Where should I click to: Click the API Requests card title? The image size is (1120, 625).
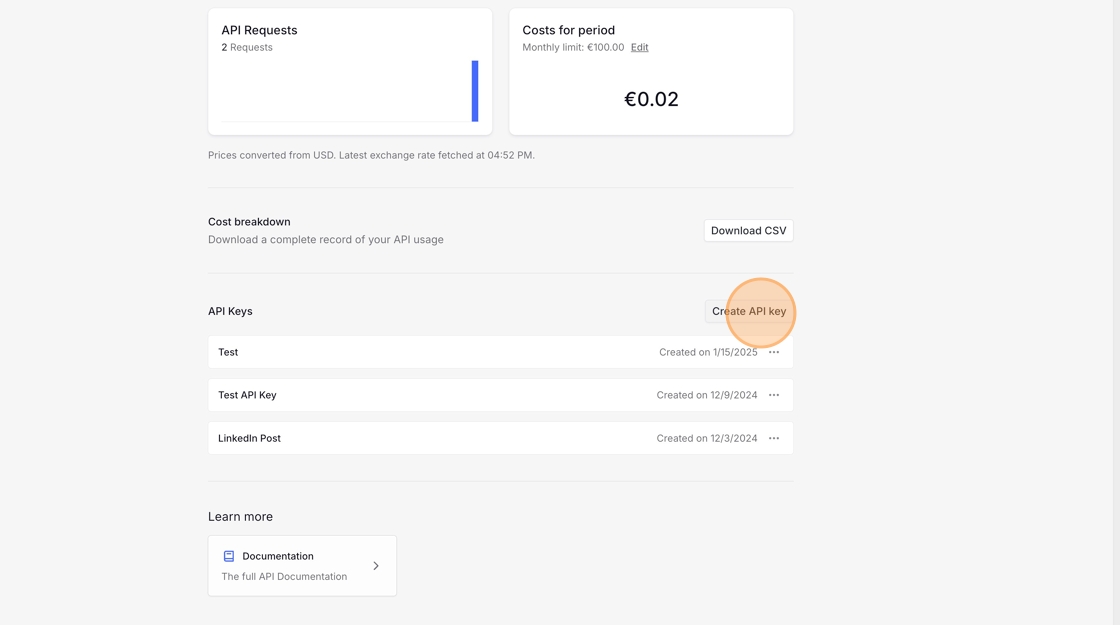point(259,30)
